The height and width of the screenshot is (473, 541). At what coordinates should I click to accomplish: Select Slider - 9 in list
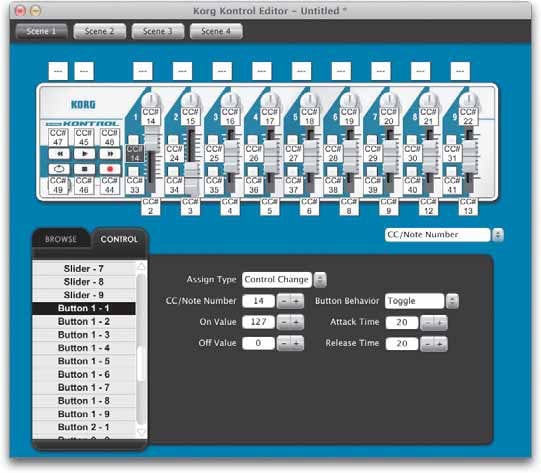(x=84, y=295)
